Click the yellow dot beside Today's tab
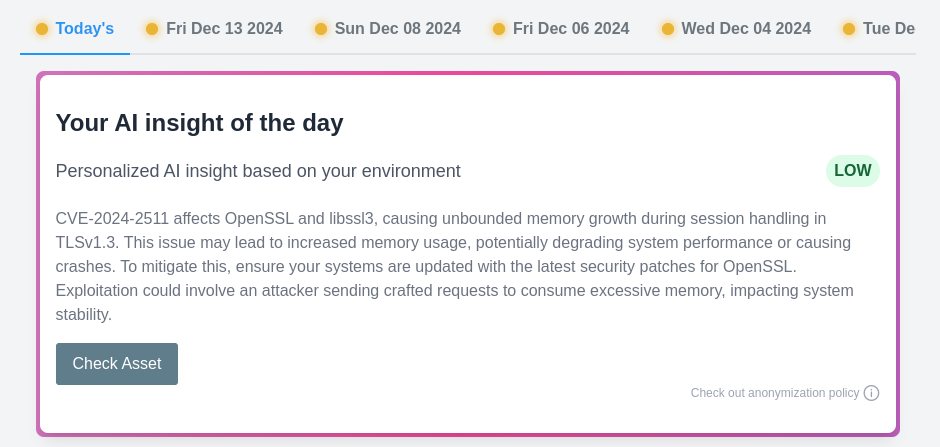 tap(42, 29)
